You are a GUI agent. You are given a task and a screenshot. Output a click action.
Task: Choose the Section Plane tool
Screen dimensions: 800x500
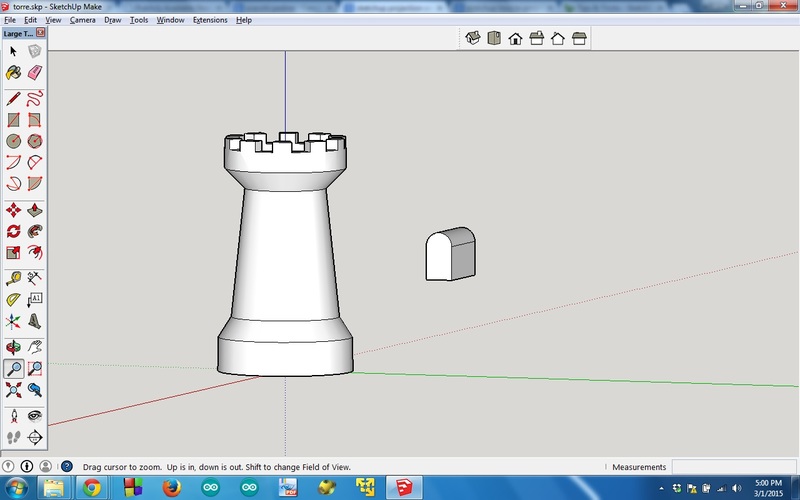tap(34, 437)
